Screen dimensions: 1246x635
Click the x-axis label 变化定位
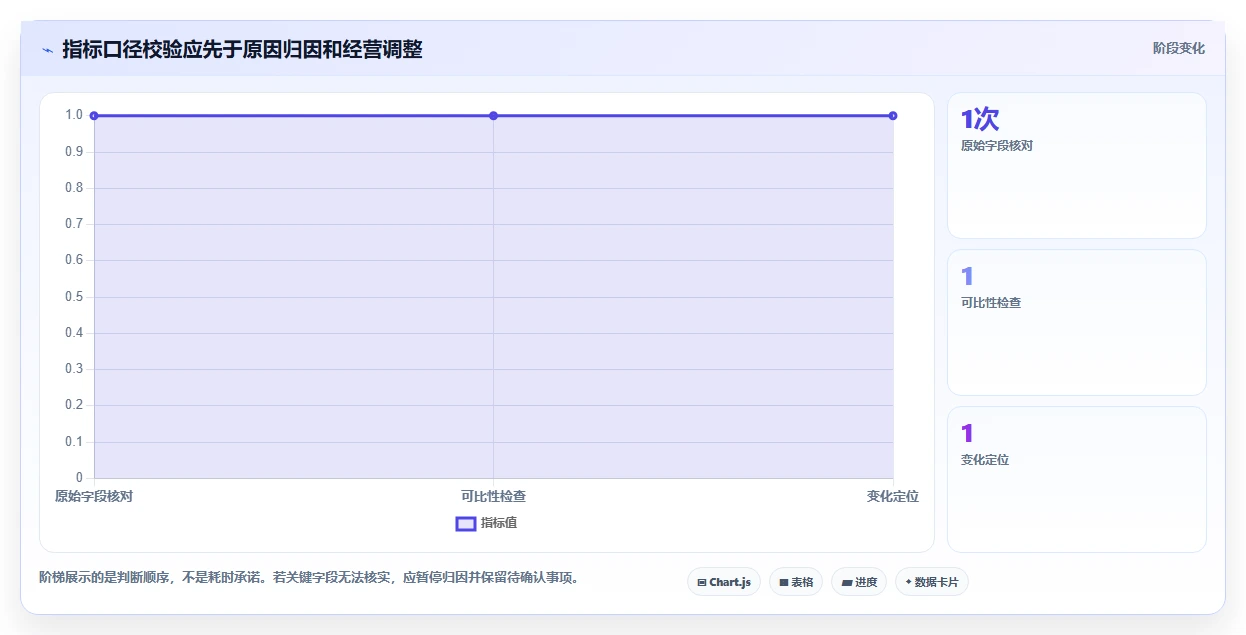click(893, 496)
